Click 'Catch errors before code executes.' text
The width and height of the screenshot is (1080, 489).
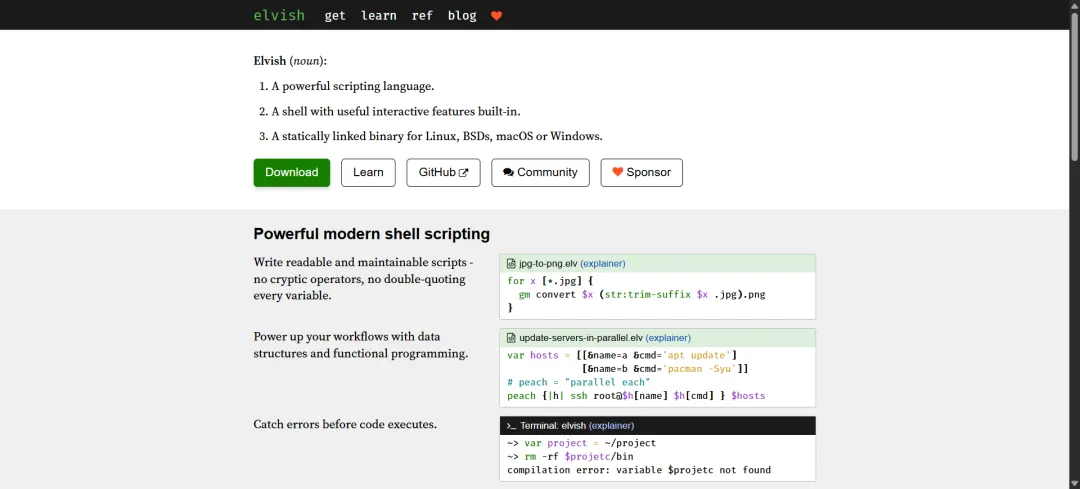[x=345, y=424]
